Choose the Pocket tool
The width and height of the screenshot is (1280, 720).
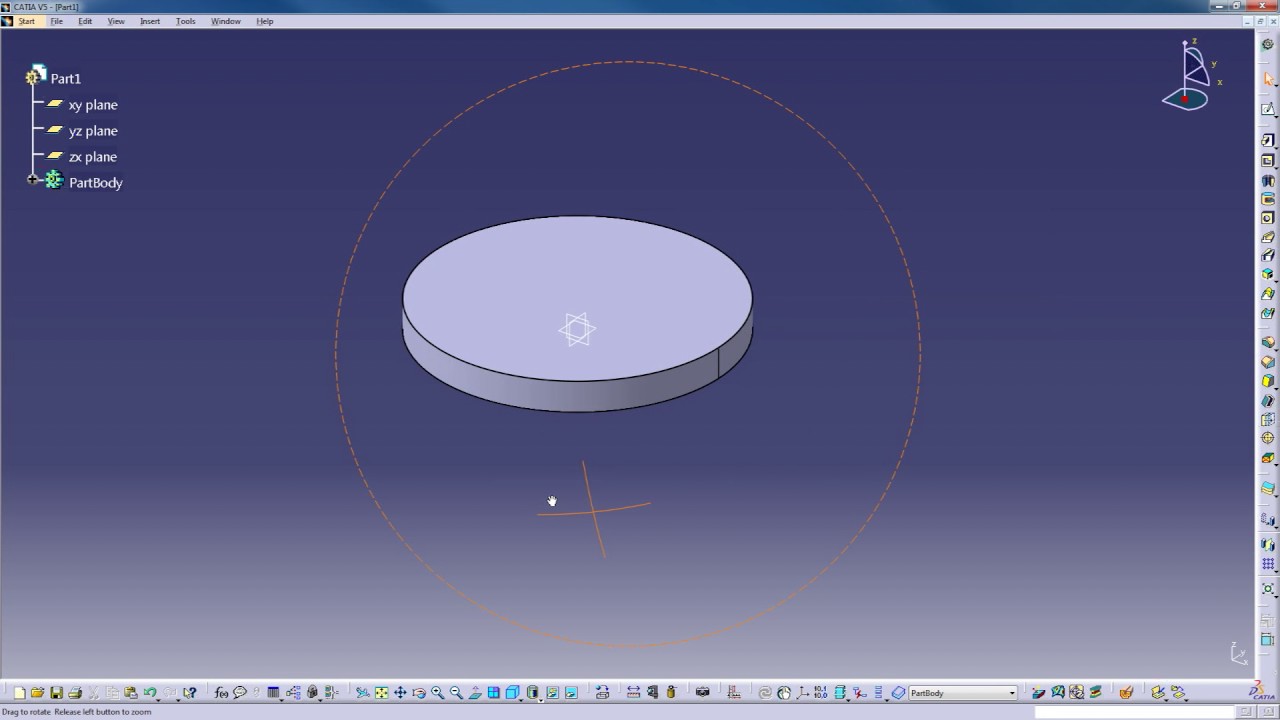[x=1267, y=161]
